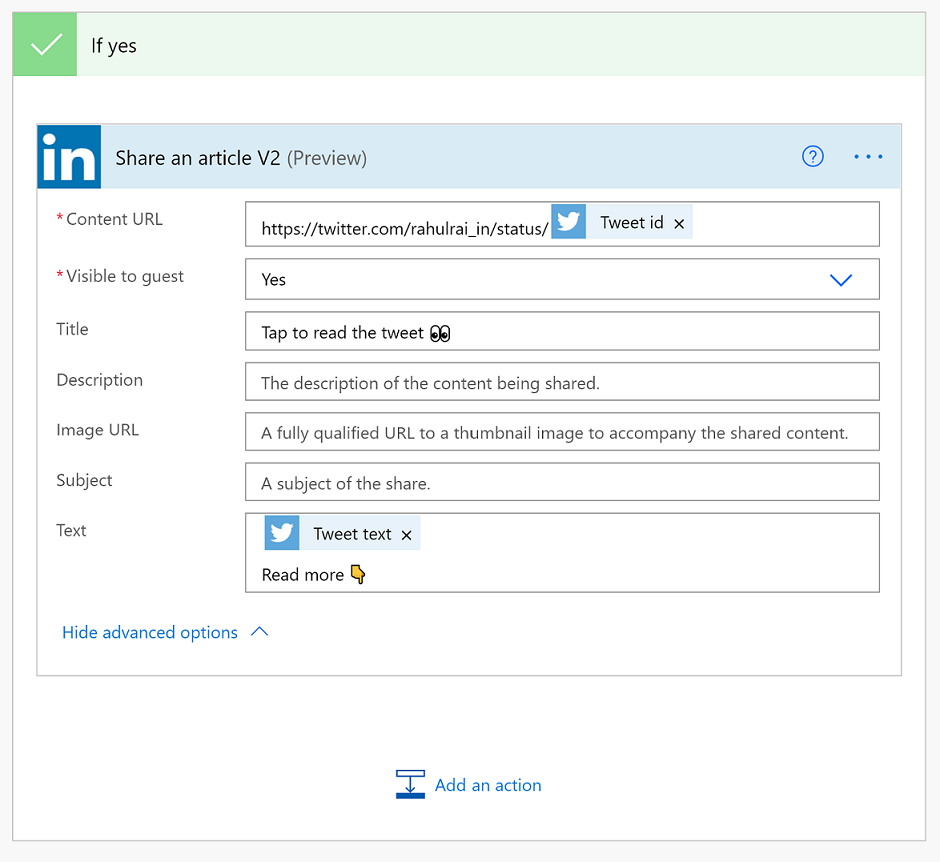Click the LinkedIn logo icon

click(69, 157)
